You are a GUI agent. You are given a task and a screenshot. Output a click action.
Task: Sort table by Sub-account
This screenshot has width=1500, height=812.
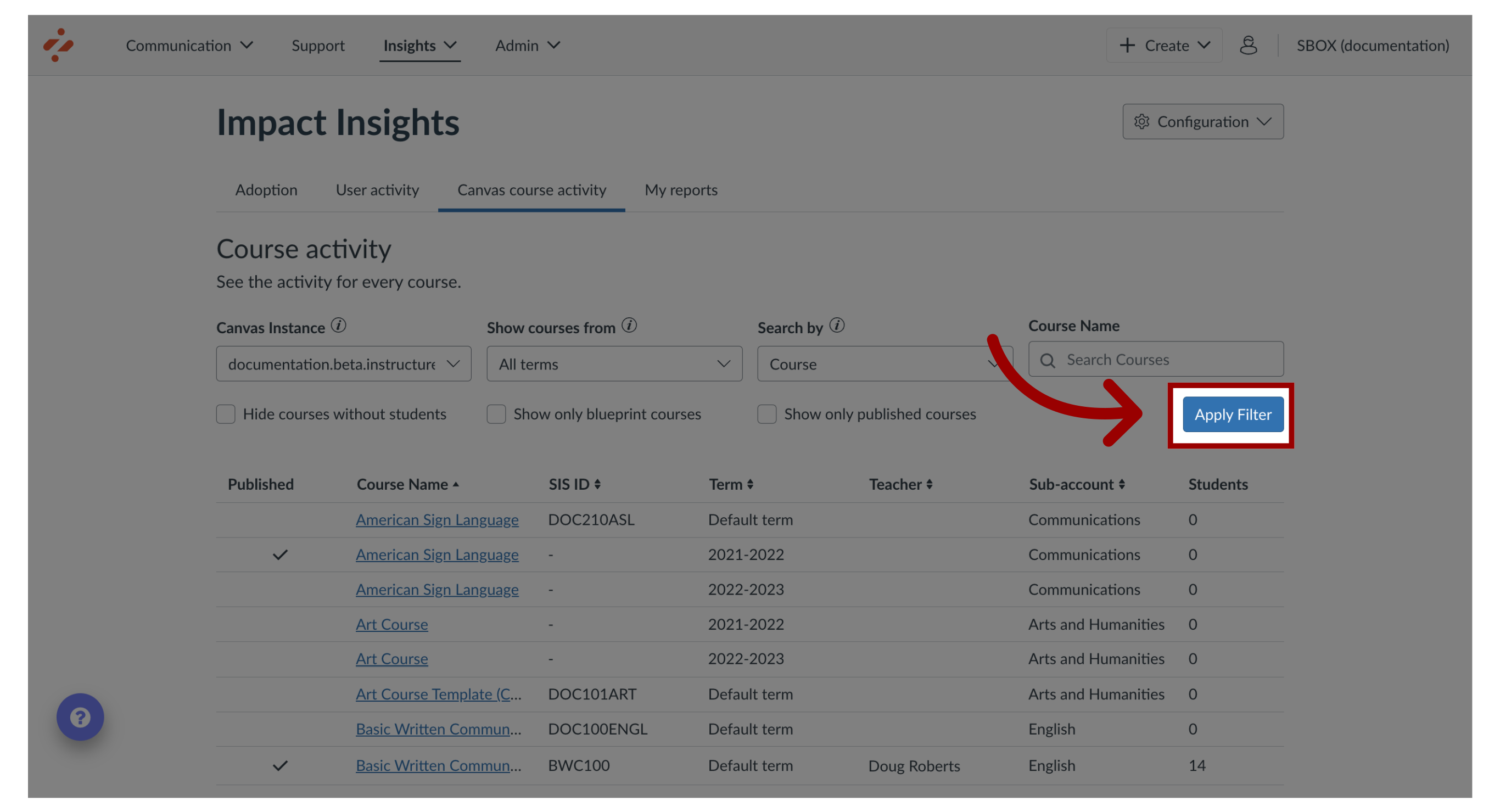click(x=1122, y=484)
